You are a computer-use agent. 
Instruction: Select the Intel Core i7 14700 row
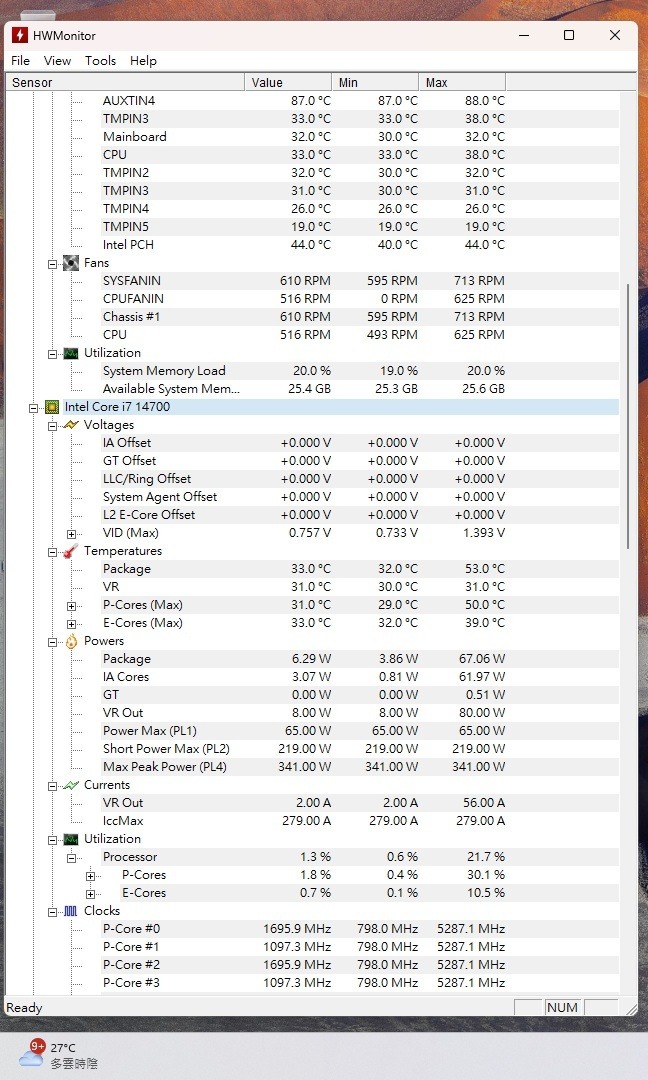[x=342, y=407]
